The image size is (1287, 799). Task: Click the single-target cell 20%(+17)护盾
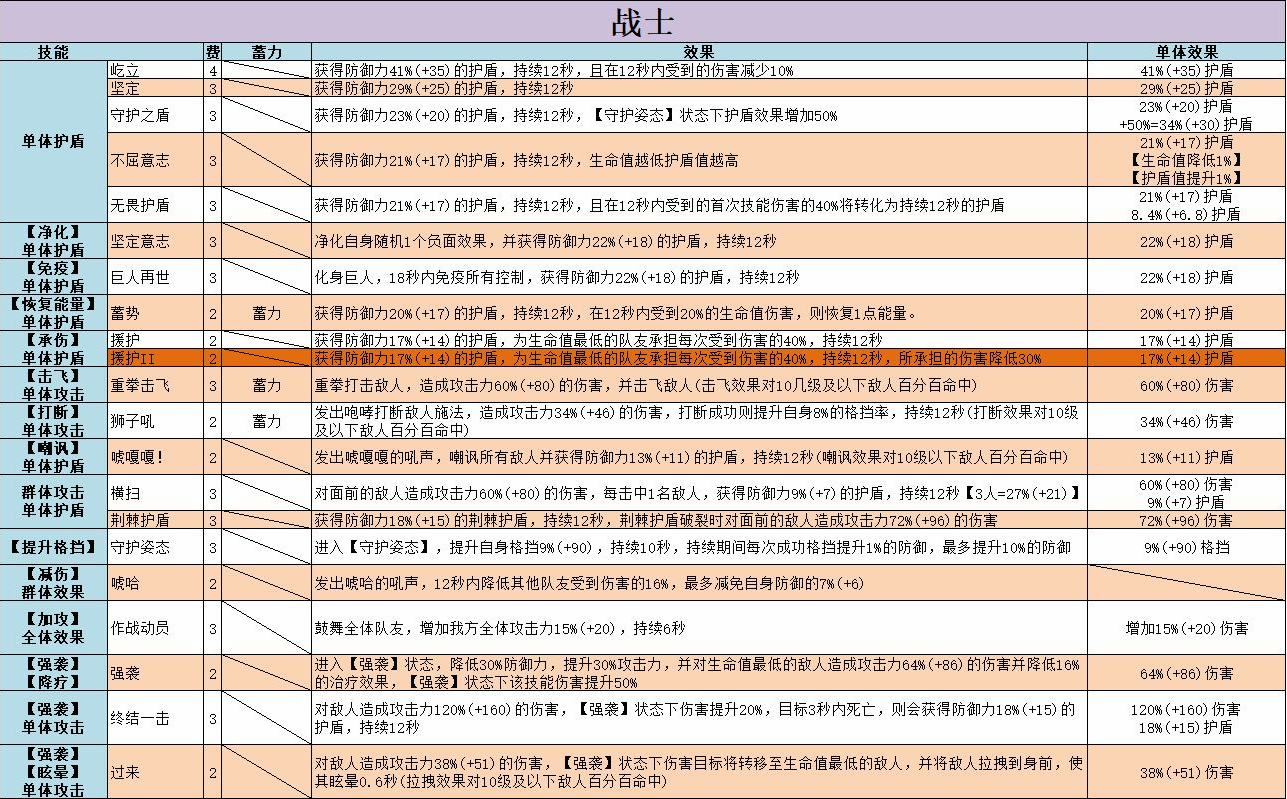(1187, 313)
